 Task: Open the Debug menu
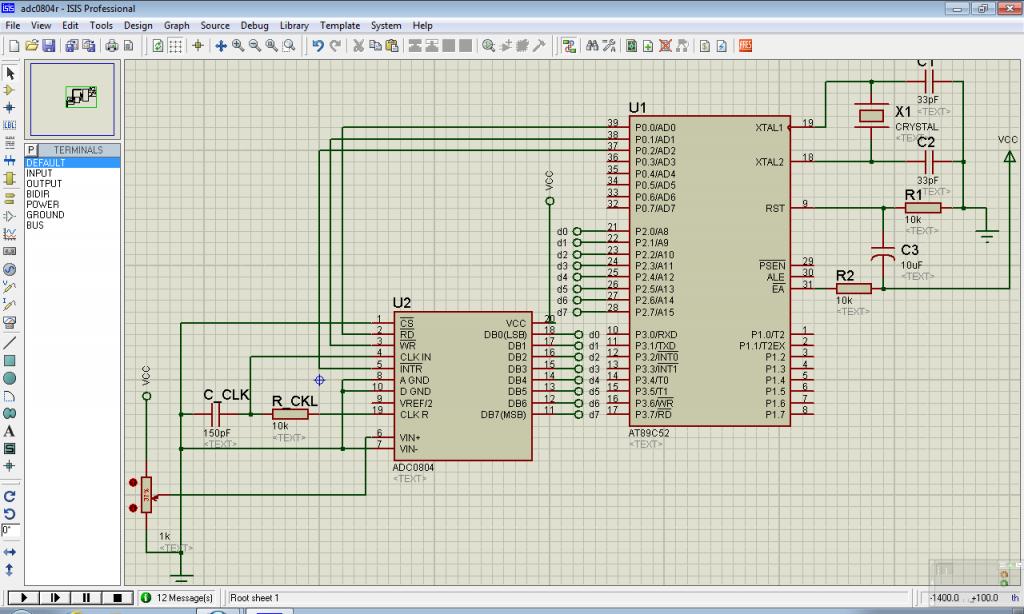(x=255, y=25)
